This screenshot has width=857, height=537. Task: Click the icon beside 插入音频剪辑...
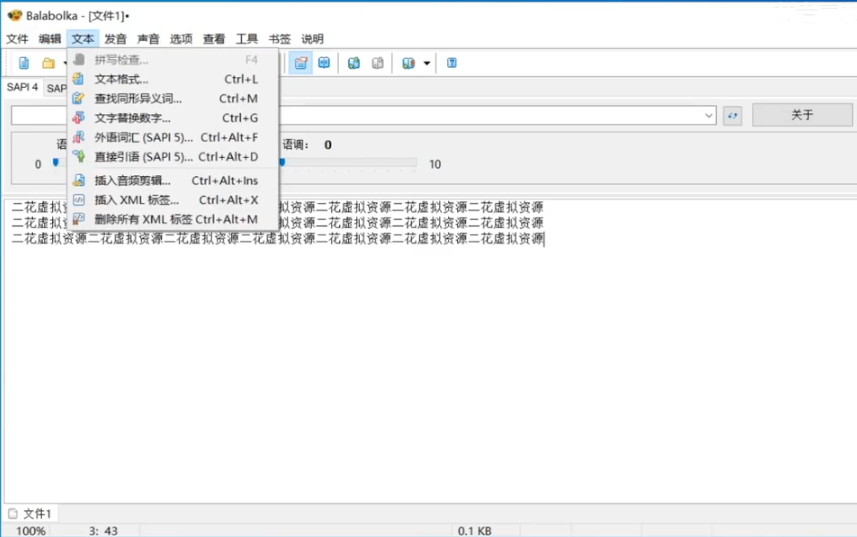(79, 180)
